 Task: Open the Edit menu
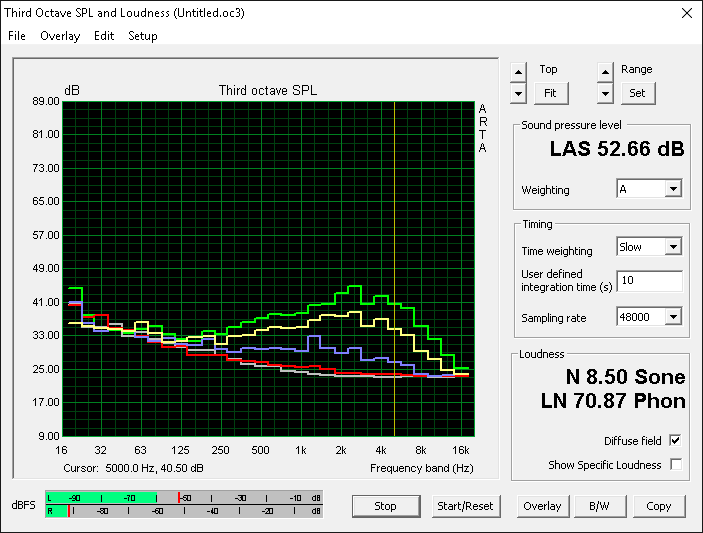104,36
